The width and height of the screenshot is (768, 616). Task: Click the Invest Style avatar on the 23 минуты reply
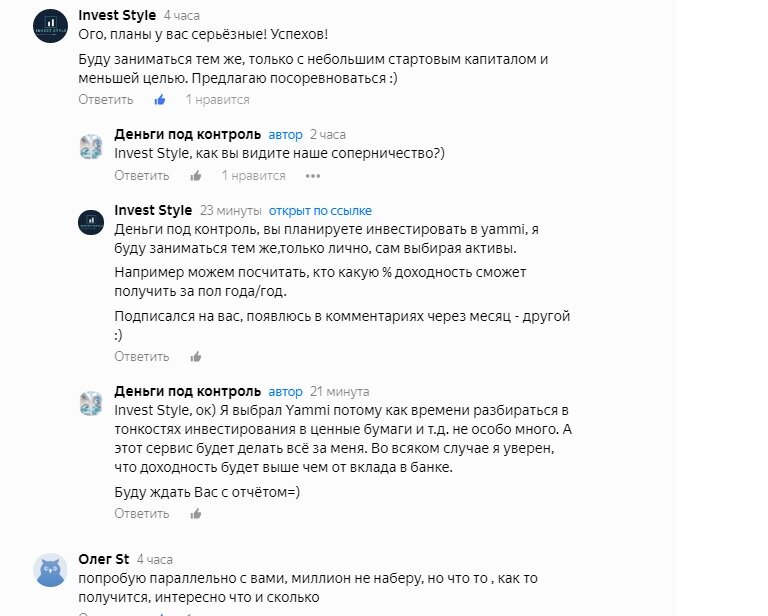[91, 222]
